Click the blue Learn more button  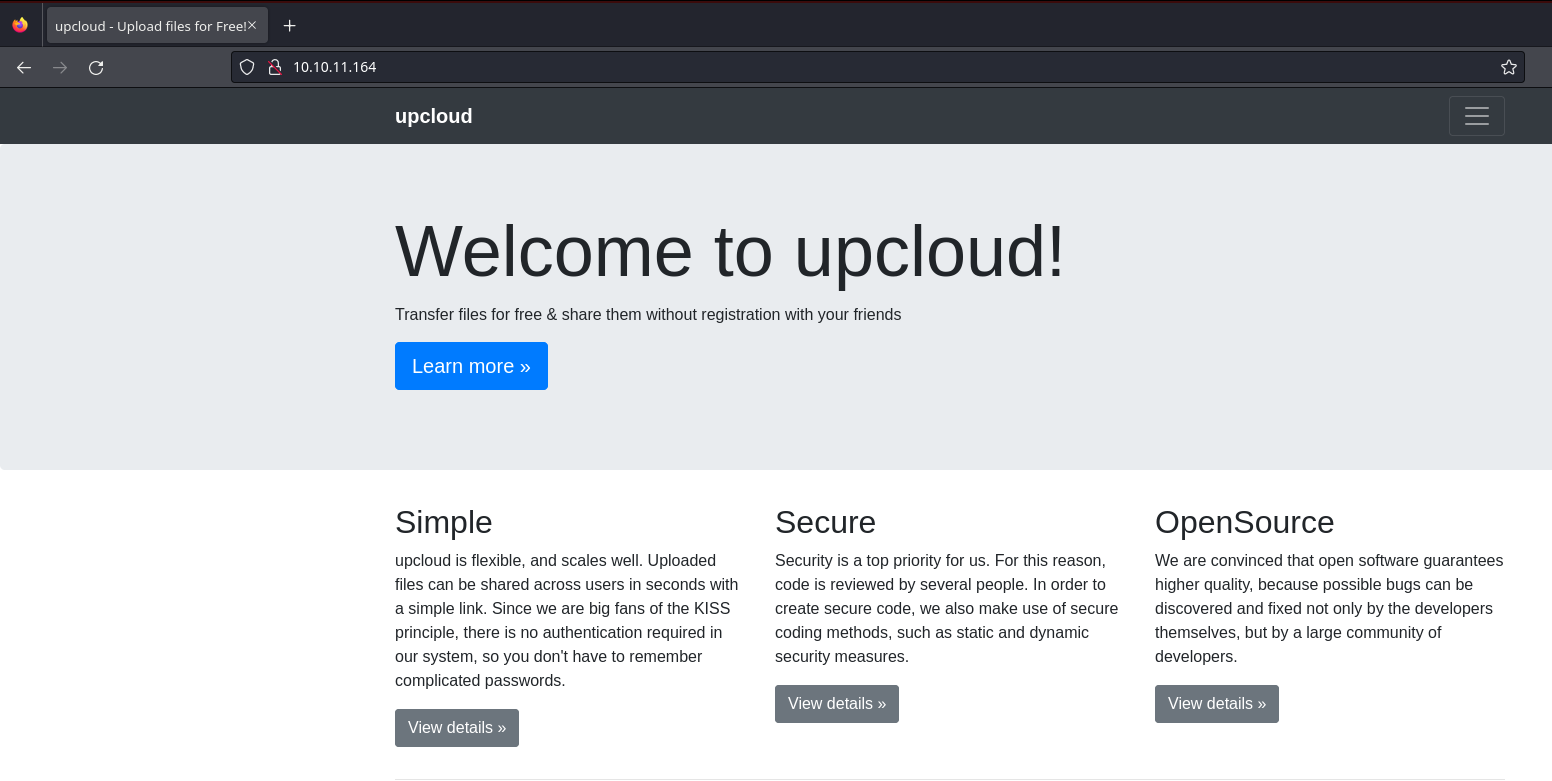click(x=471, y=366)
